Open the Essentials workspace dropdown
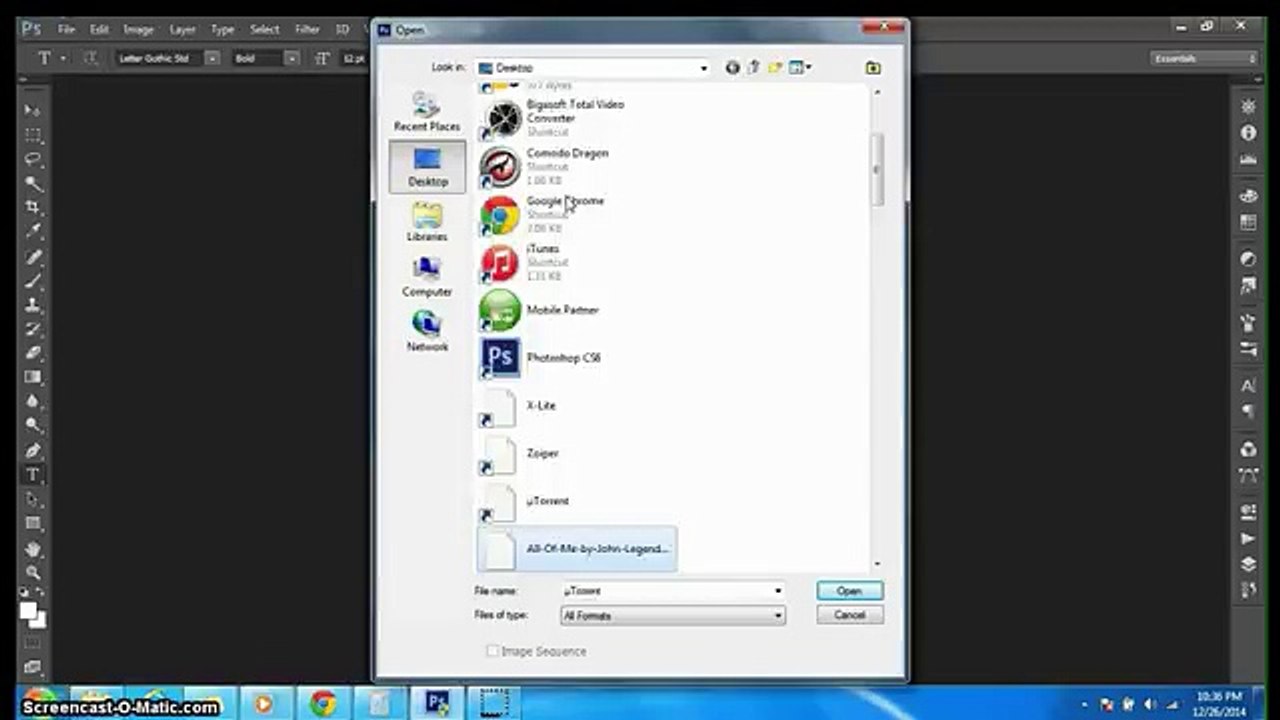Screen dimensions: 1280x720 (x=1203, y=58)
